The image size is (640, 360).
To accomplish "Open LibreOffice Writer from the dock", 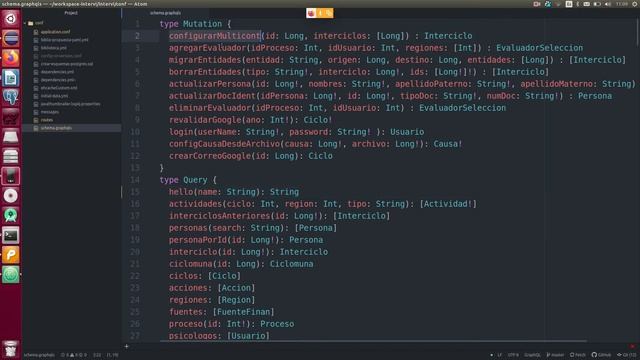I will click(11, 78).
